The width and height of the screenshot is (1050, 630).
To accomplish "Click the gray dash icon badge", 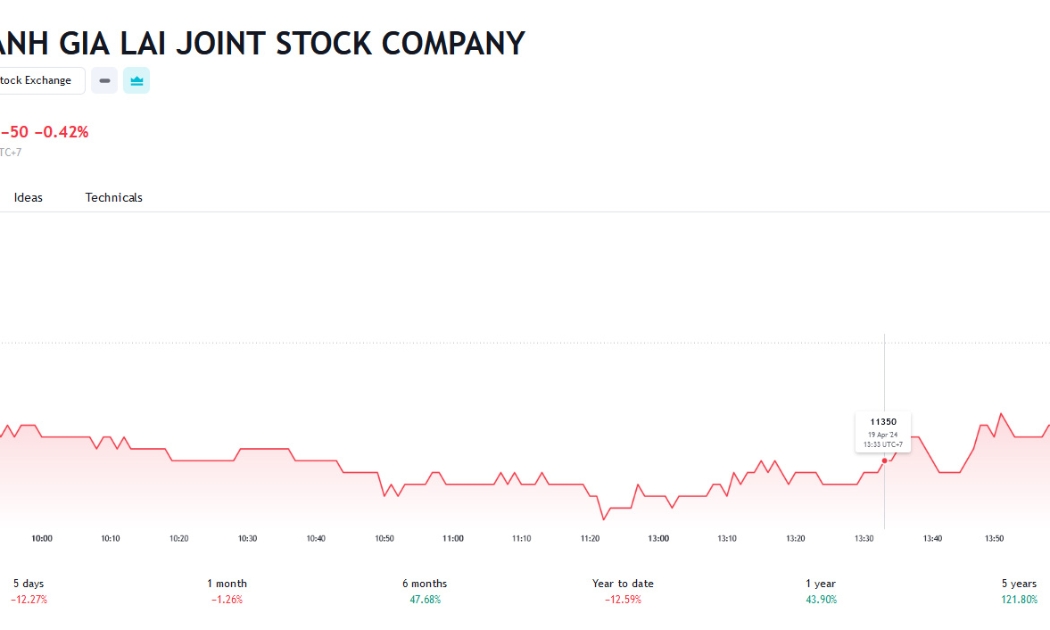I will [x=104, y=80].
